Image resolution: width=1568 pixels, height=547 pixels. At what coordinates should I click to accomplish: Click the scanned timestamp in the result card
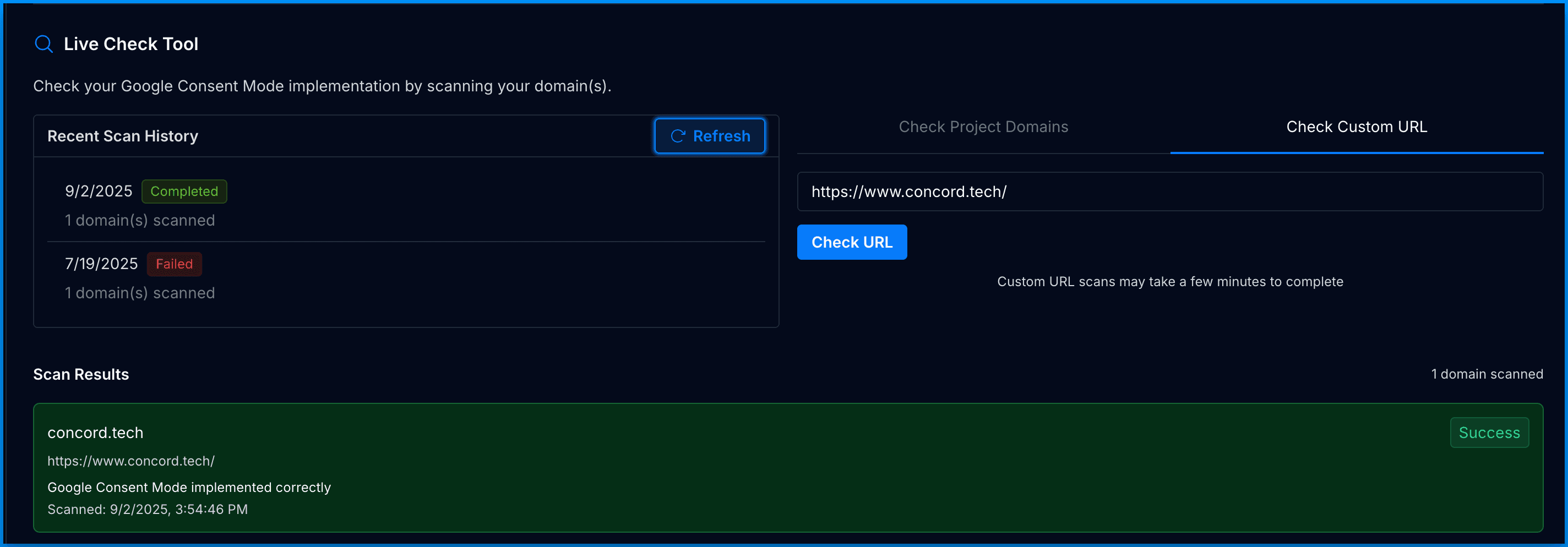pyautogui.click(x=148, y=509)
